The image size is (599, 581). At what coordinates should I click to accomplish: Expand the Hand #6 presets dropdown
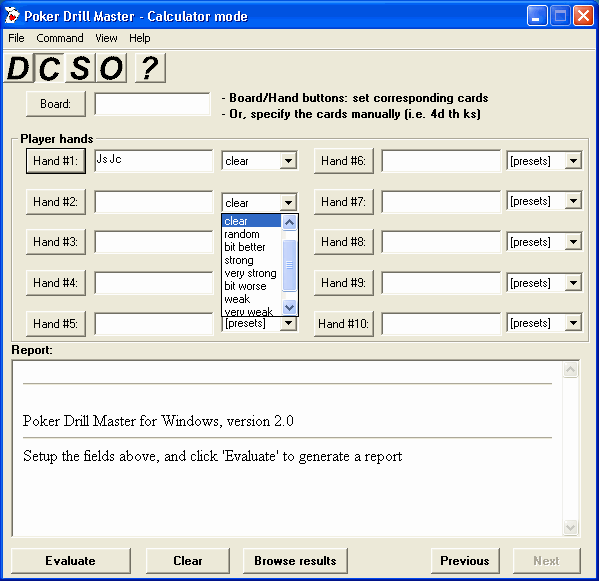pos(573,161)
